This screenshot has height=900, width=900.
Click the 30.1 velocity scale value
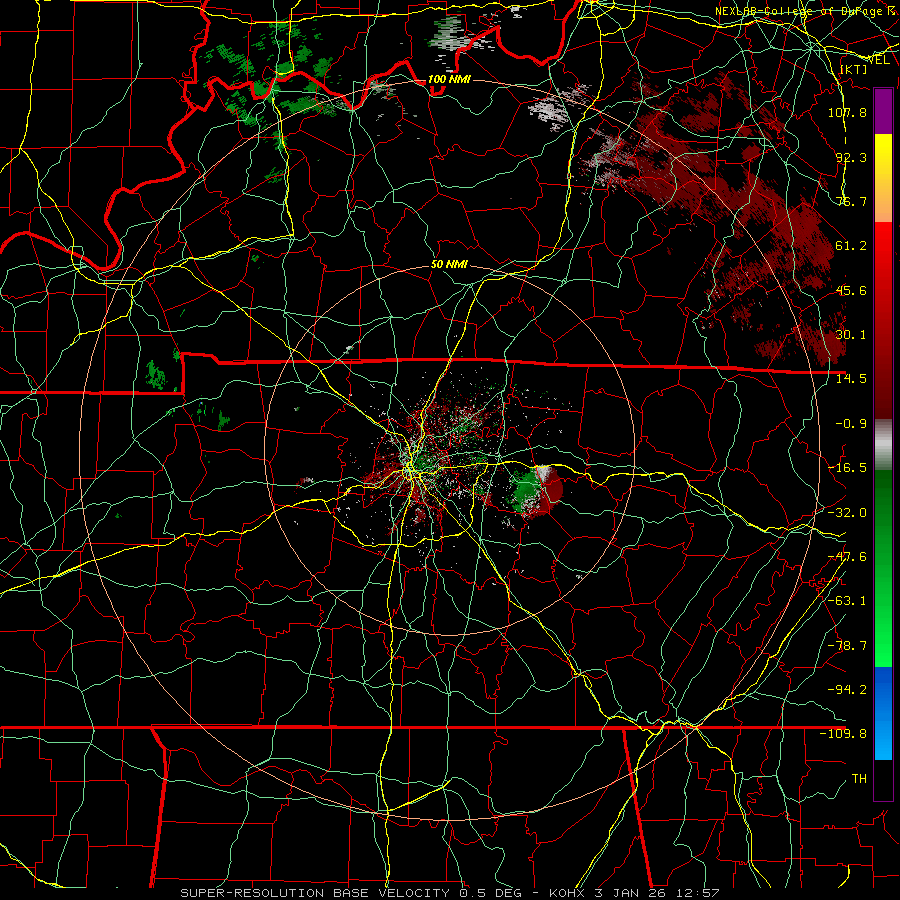click(852, 335)
